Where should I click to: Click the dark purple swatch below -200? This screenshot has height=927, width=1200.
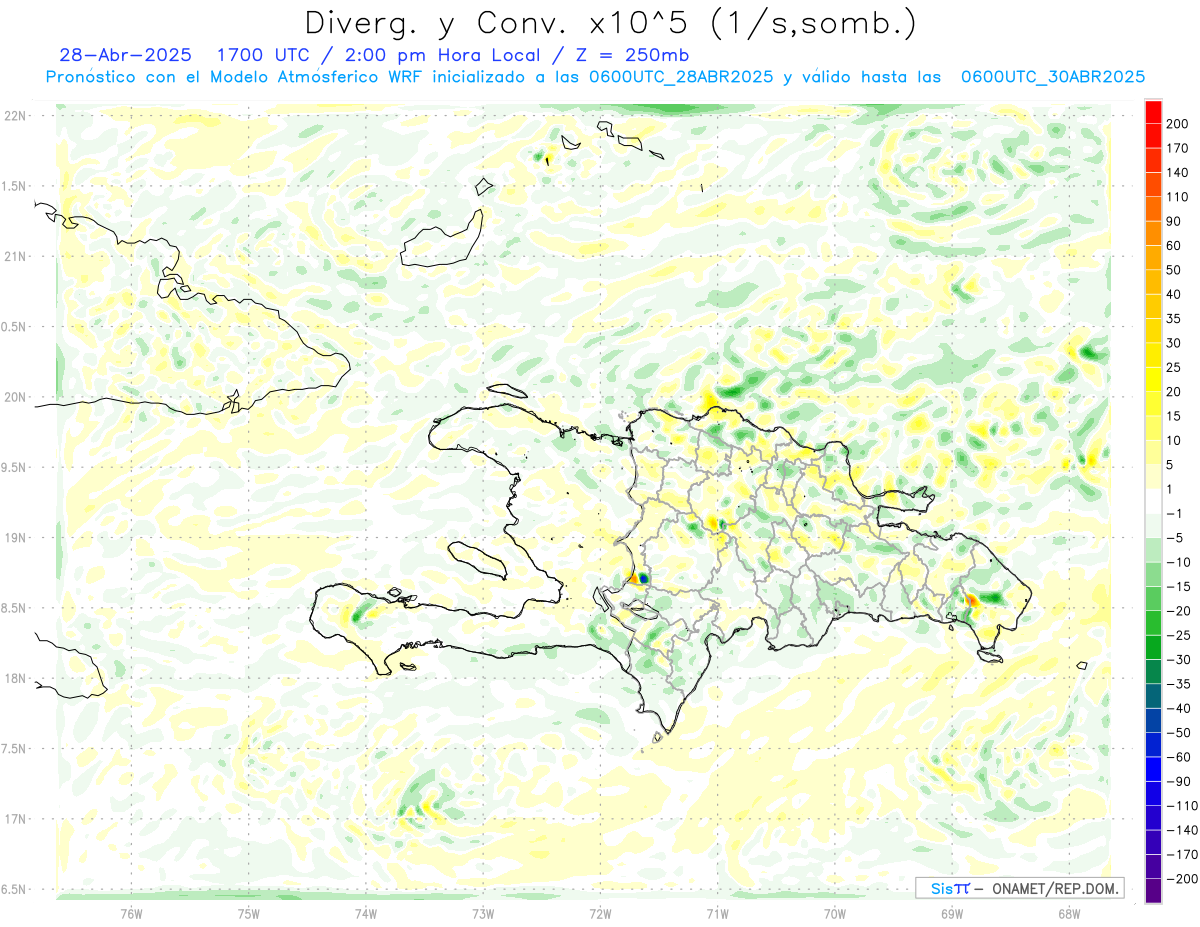1154,891
